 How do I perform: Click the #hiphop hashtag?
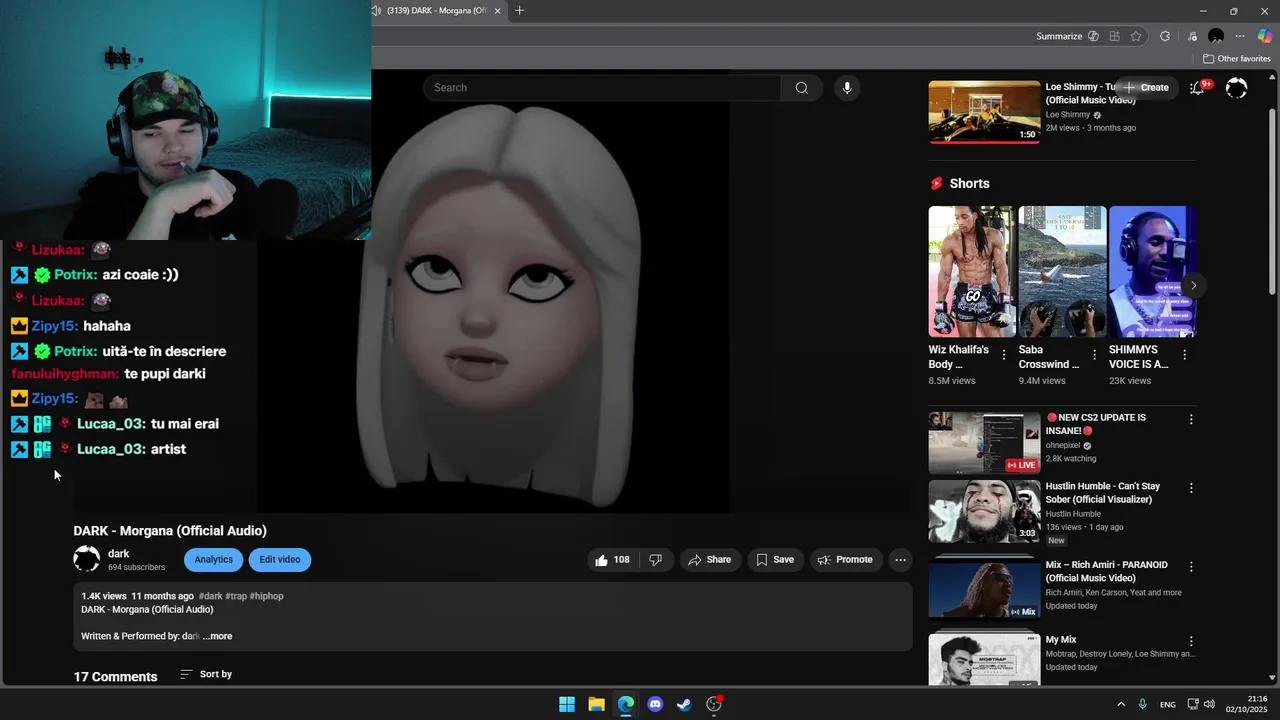(267, 596)
